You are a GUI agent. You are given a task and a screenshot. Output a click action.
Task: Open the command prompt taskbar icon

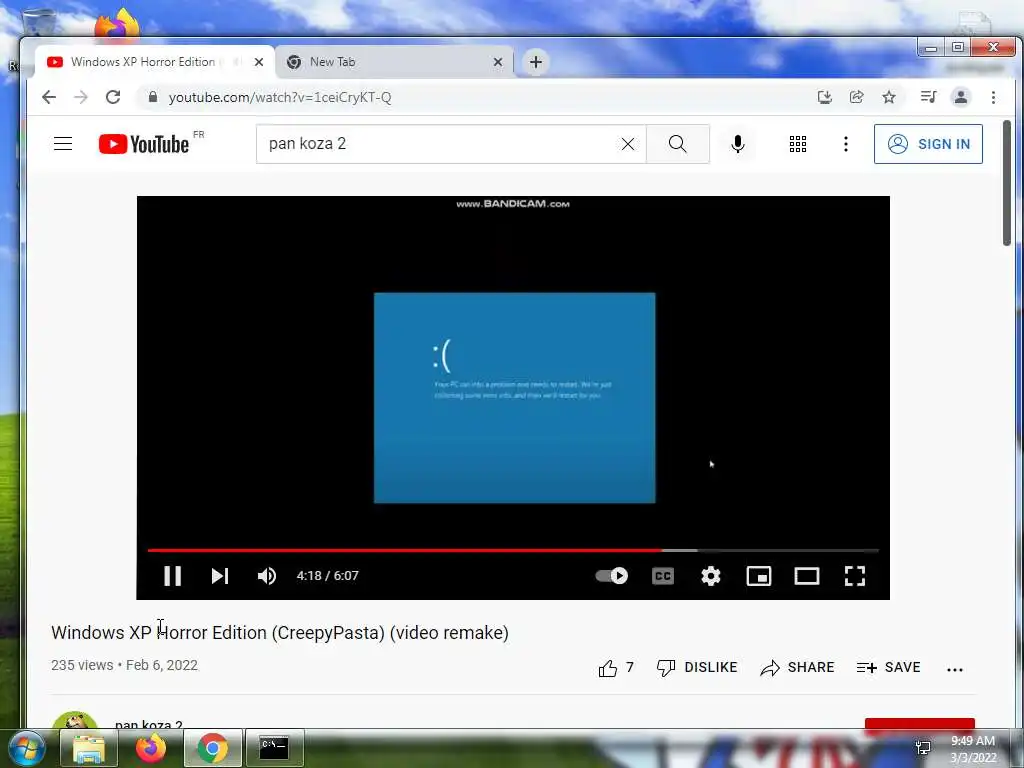(x=274, y=748)
